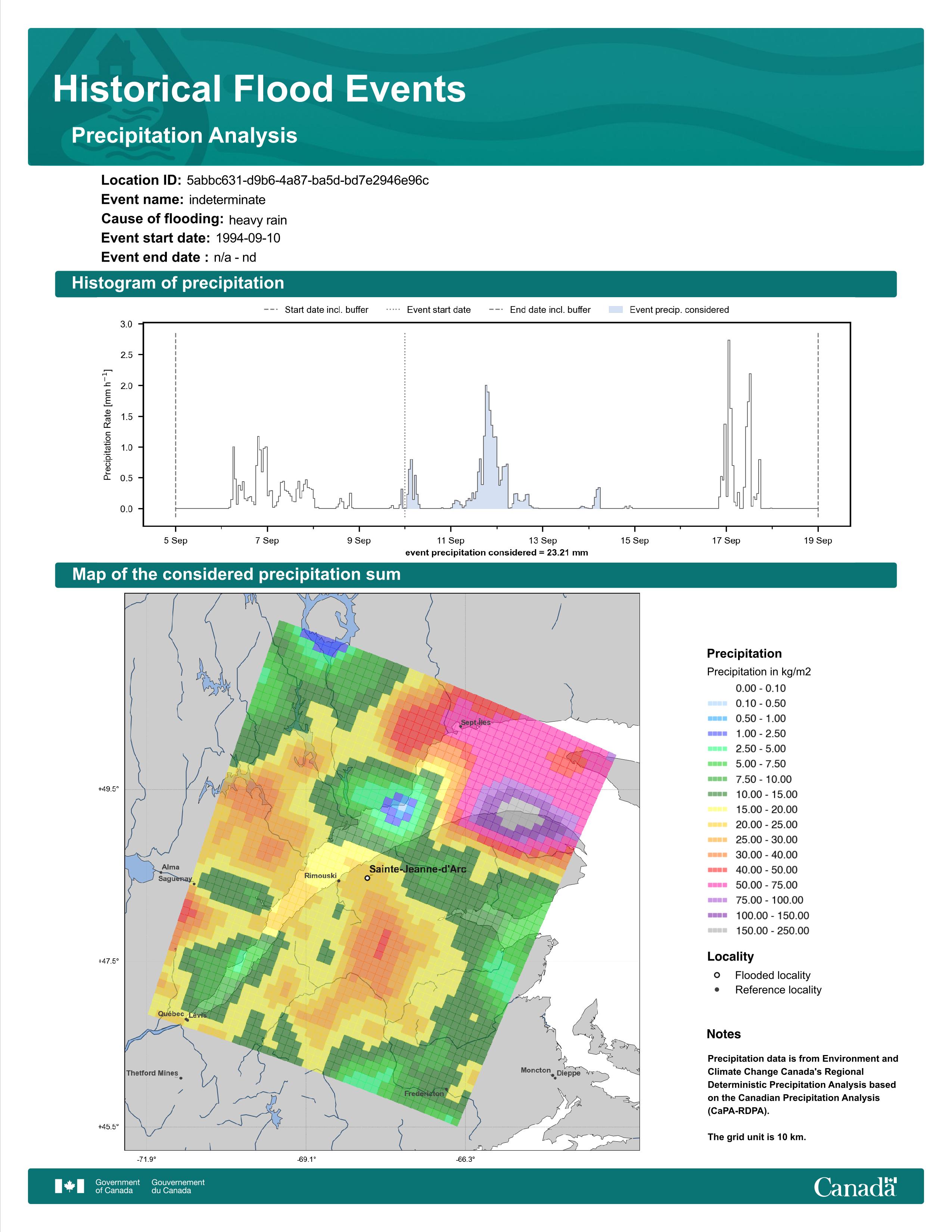This screenshot has height=1232, width=952.
Task: Click the Rimouski reference locality label
Action: [x=320, y=875]
